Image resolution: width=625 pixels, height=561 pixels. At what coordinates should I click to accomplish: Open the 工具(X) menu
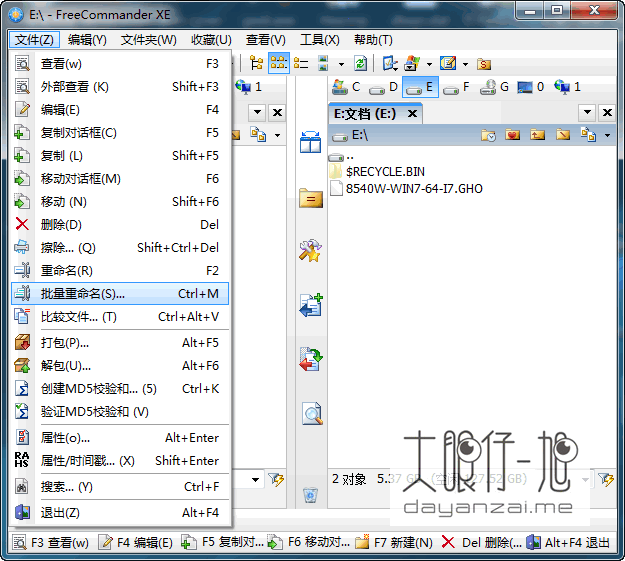point(320,39)
